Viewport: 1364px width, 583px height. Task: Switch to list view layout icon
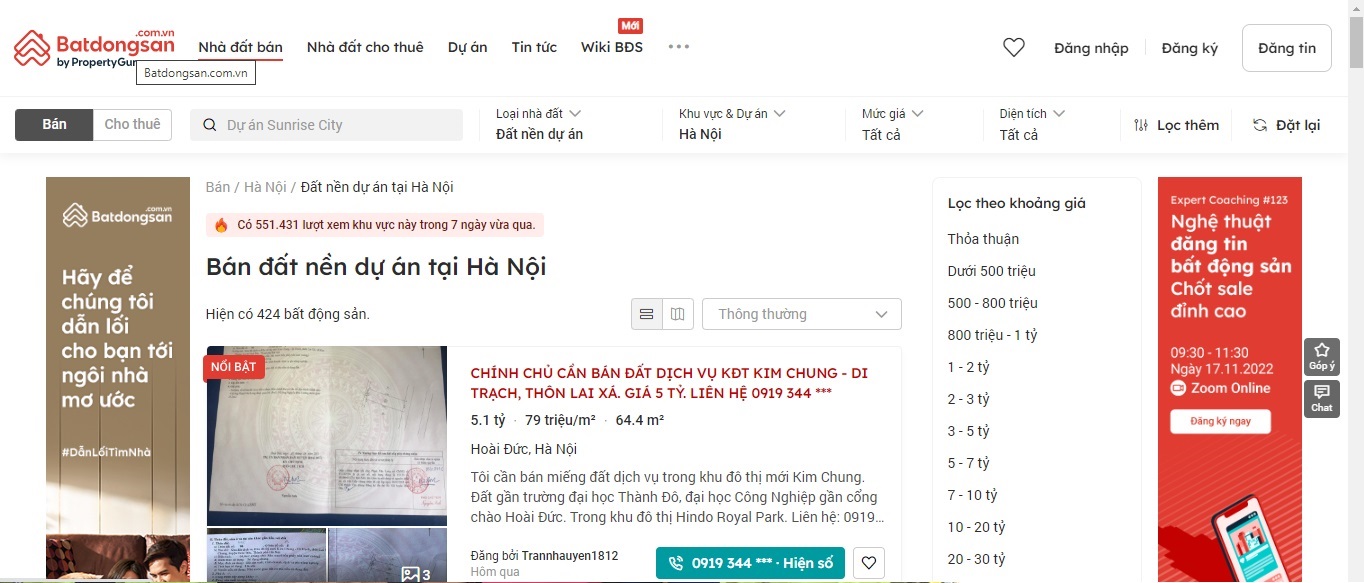(646, 314)
